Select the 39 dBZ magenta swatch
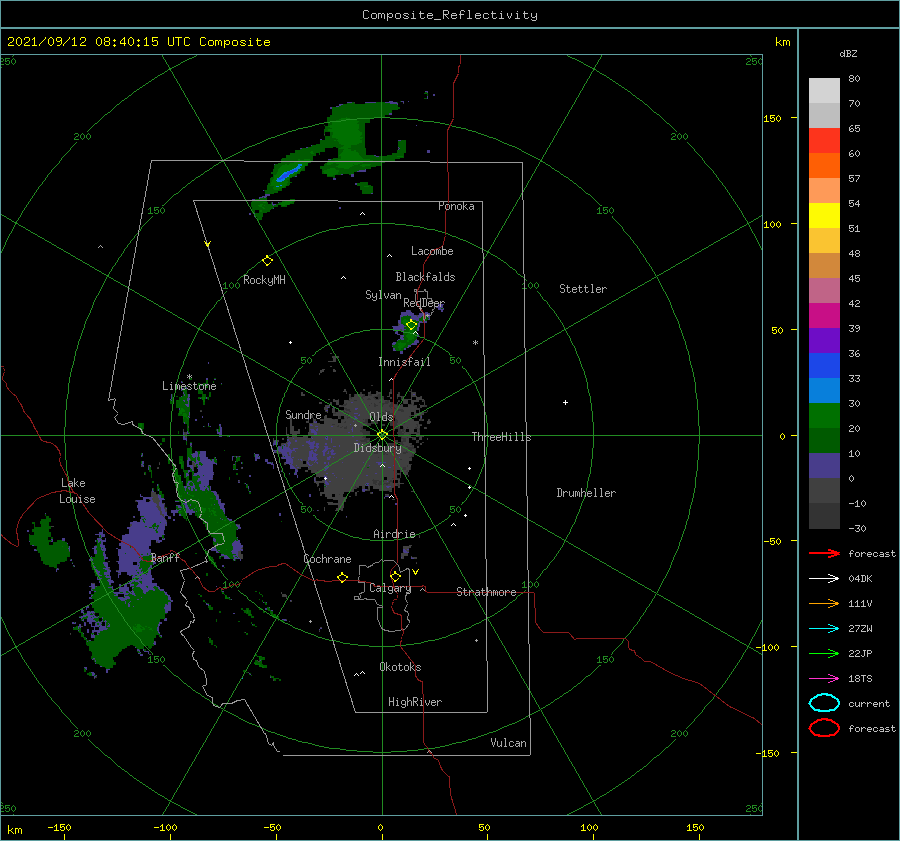This screenshot has width=900, height=841. 824,315
